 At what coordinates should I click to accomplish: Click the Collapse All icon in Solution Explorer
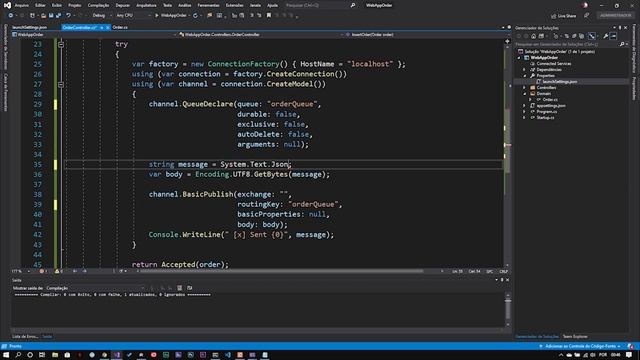click(574, 36)
